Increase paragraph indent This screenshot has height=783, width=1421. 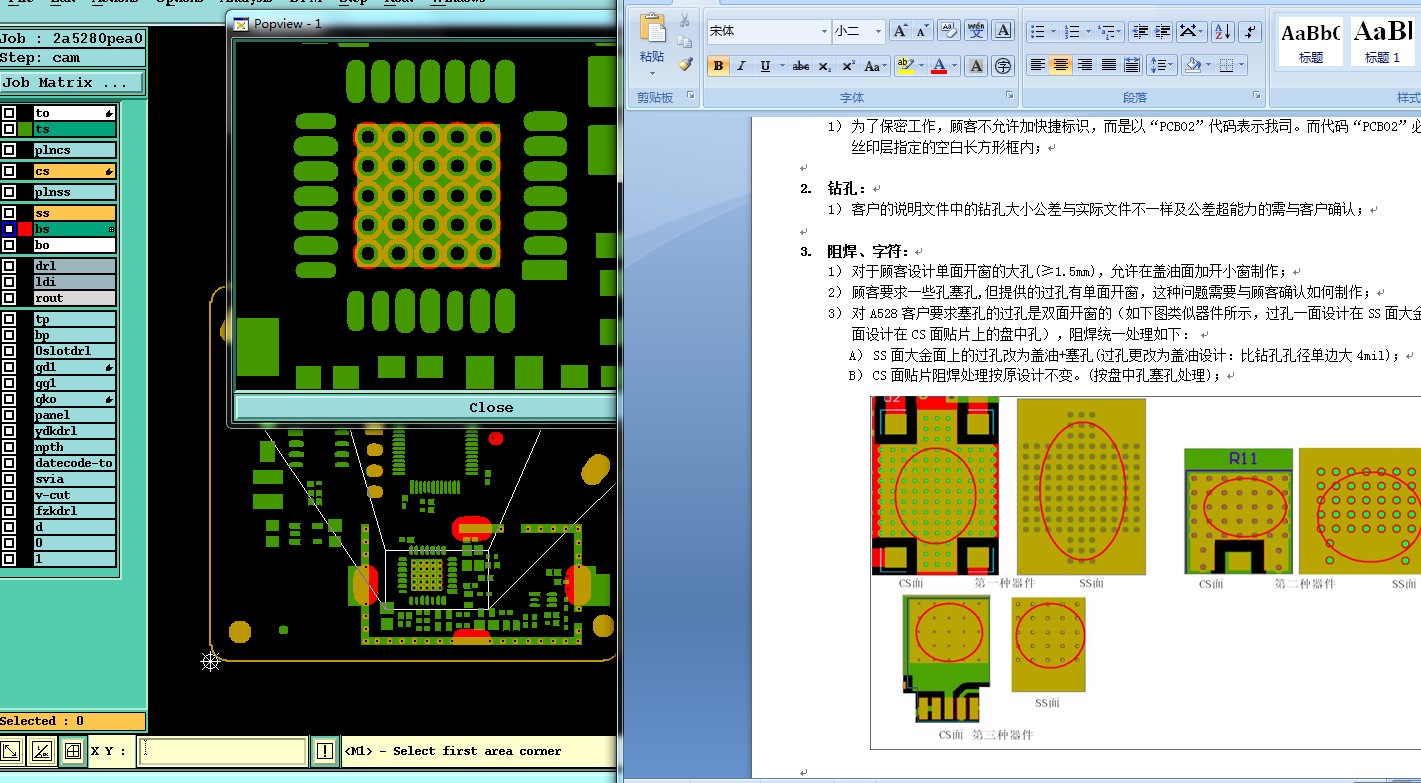[x=1162, y=31]
